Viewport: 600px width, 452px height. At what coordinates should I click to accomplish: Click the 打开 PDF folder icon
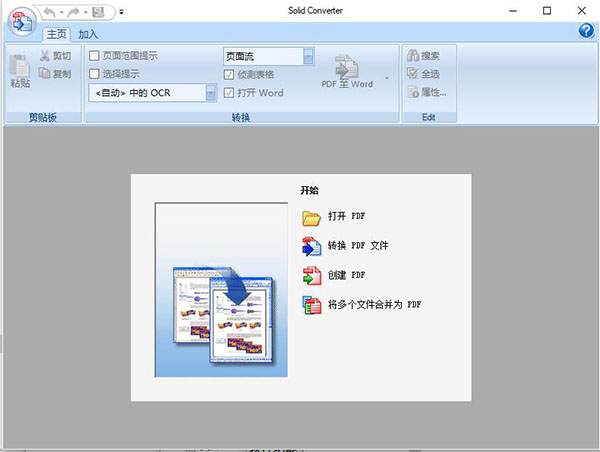[311, 218]
